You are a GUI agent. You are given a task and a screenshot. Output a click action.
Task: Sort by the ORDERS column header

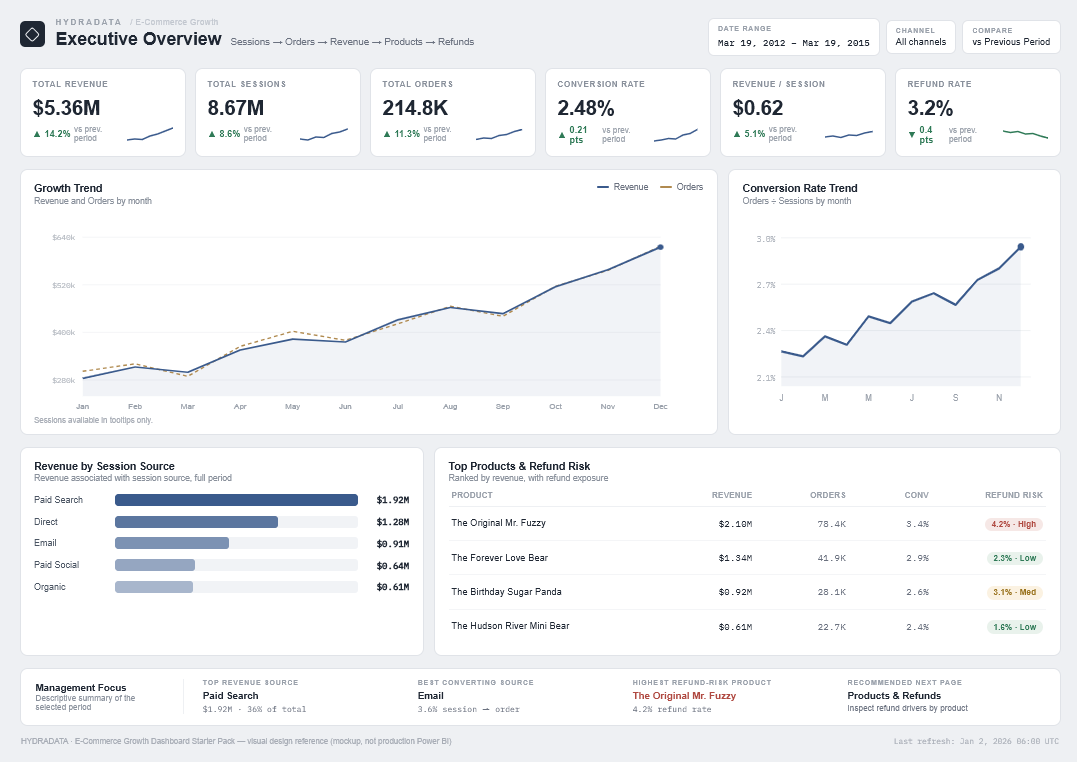point(828,495)
